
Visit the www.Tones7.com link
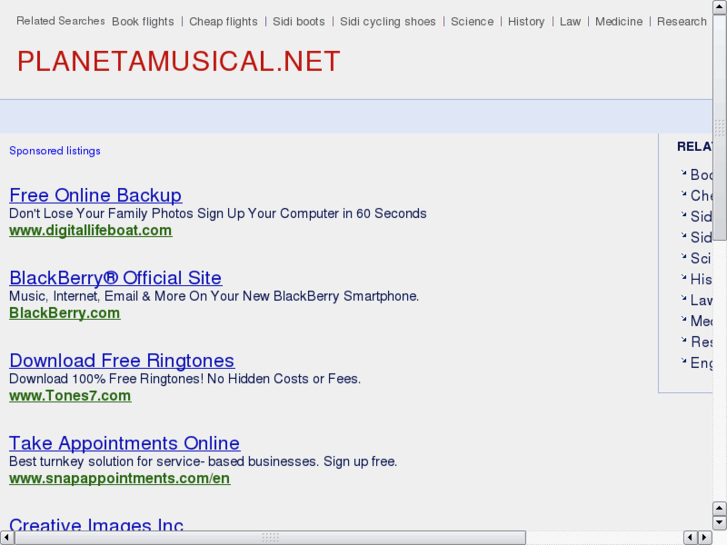pos(70,396)
